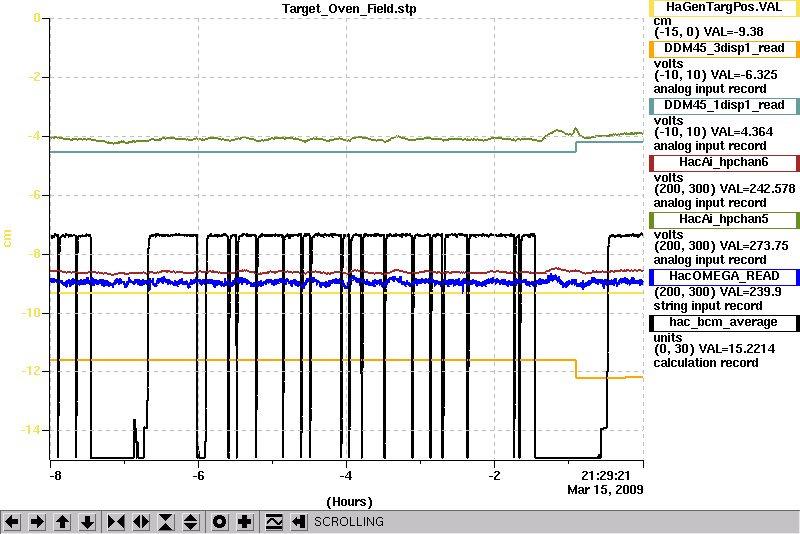The width and height of the screenshot is (800, 534).
Task: Click the (Hours) x-axis label
Action: click(x=349, y=502)
